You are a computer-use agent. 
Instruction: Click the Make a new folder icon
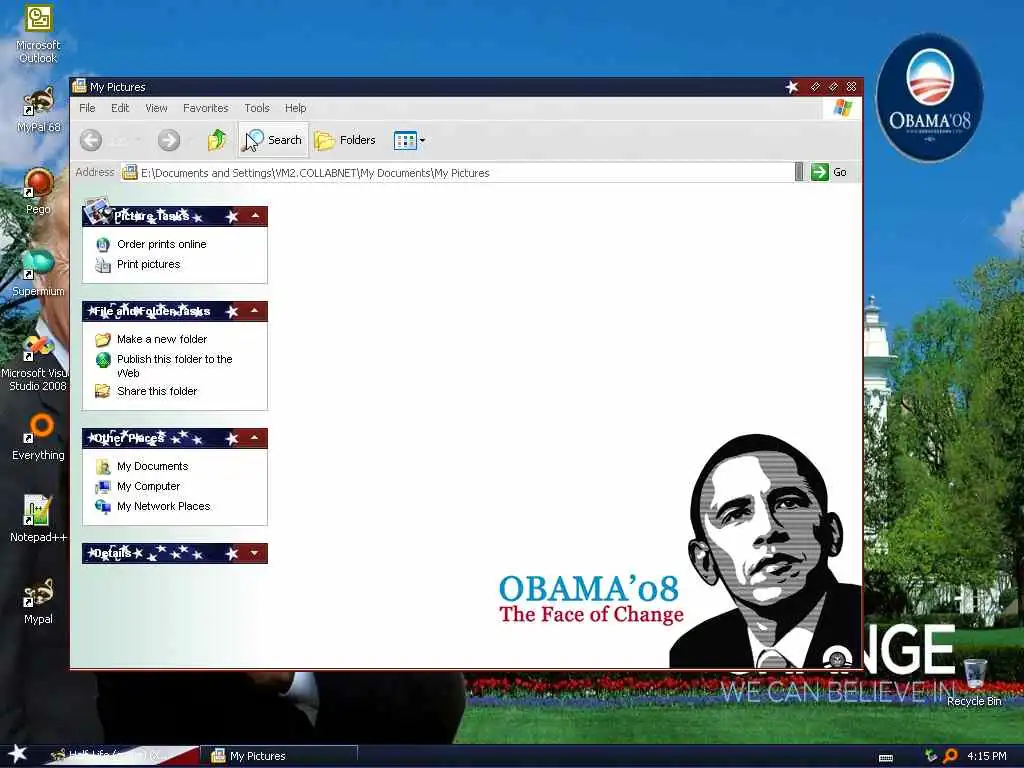103,340
